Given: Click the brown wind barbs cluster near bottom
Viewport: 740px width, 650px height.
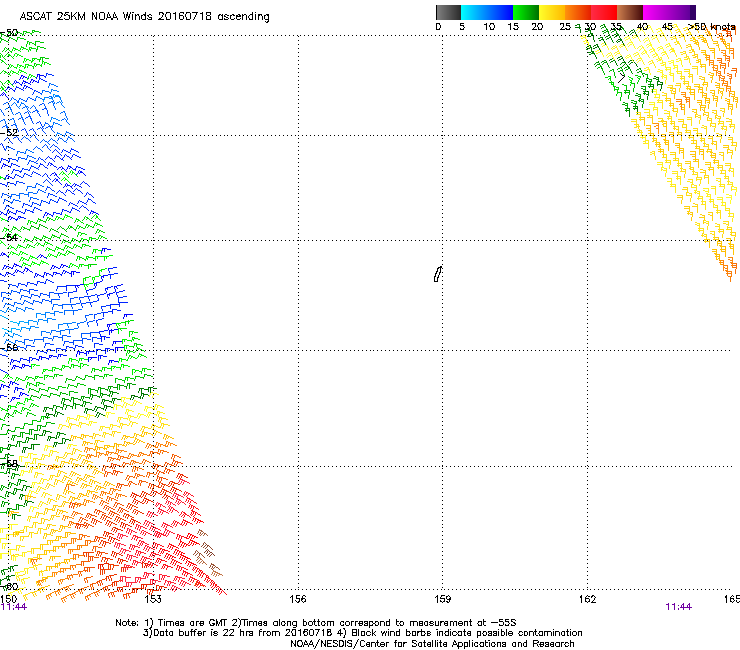Looking at the screenshot, I should (208, 553).
